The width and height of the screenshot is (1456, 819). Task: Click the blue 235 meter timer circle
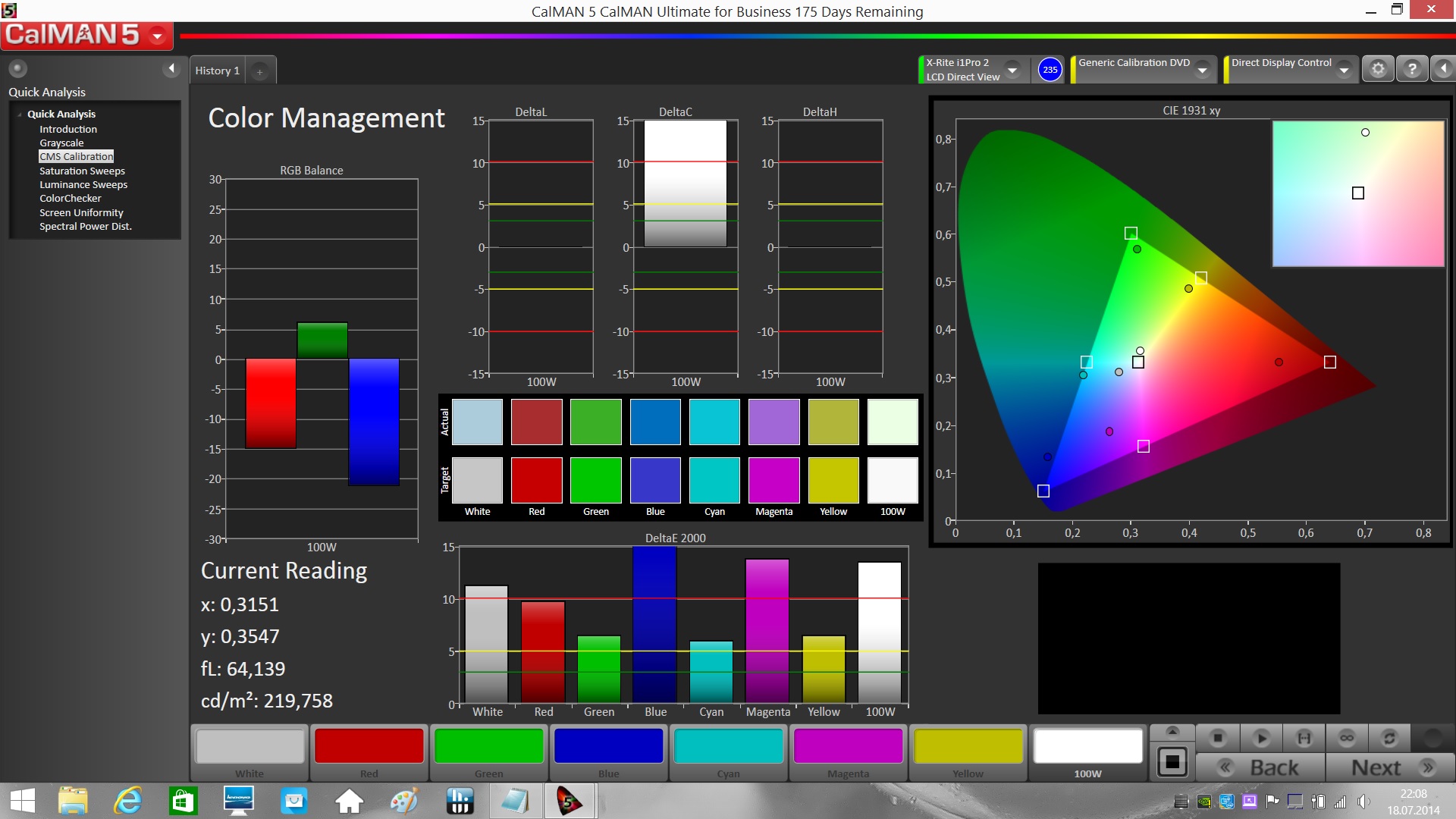[x=1050, y=70]
